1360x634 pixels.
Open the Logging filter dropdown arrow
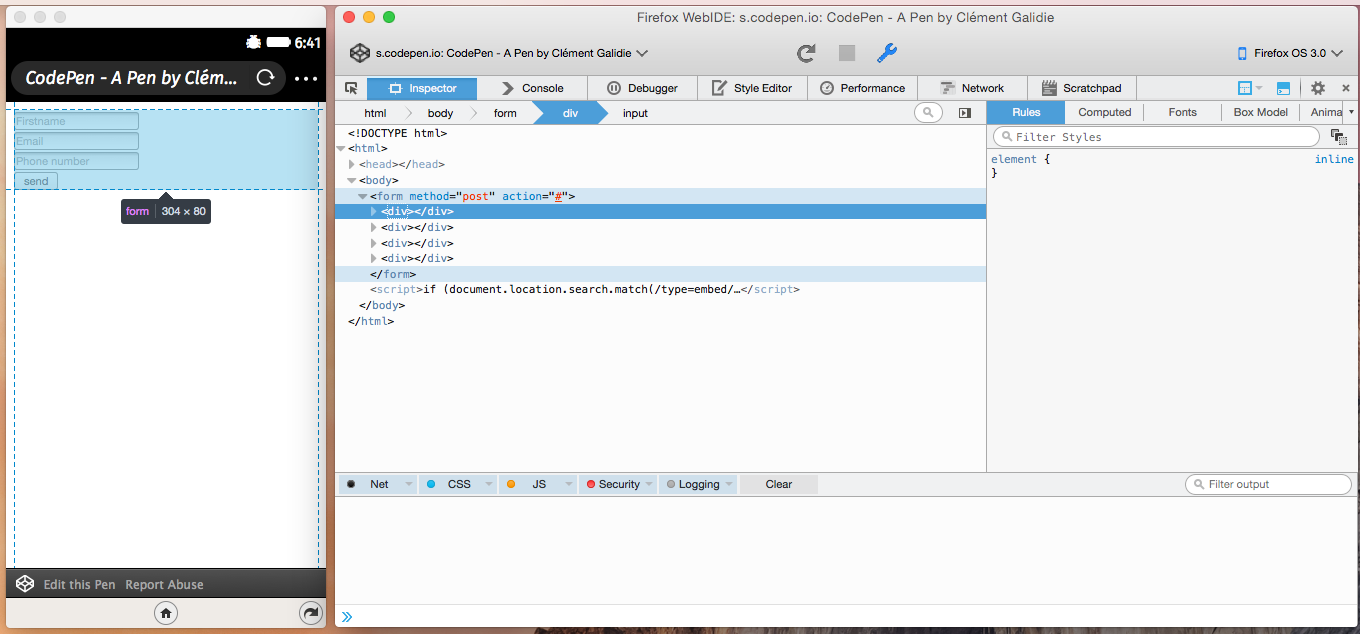click(x=730, y=484)
